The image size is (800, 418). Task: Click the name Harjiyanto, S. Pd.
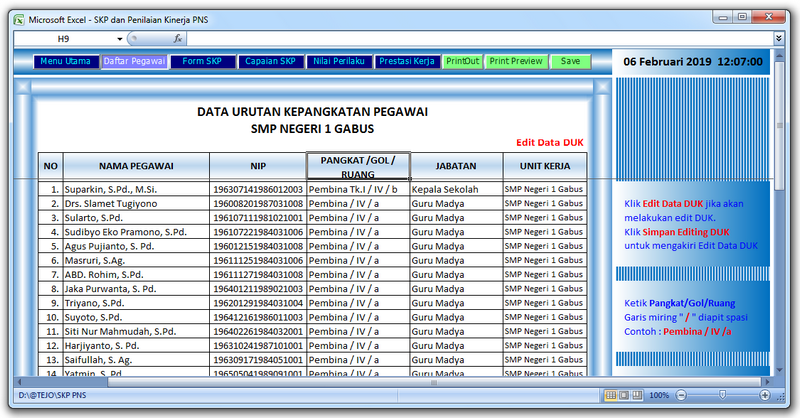click(102, 346)
